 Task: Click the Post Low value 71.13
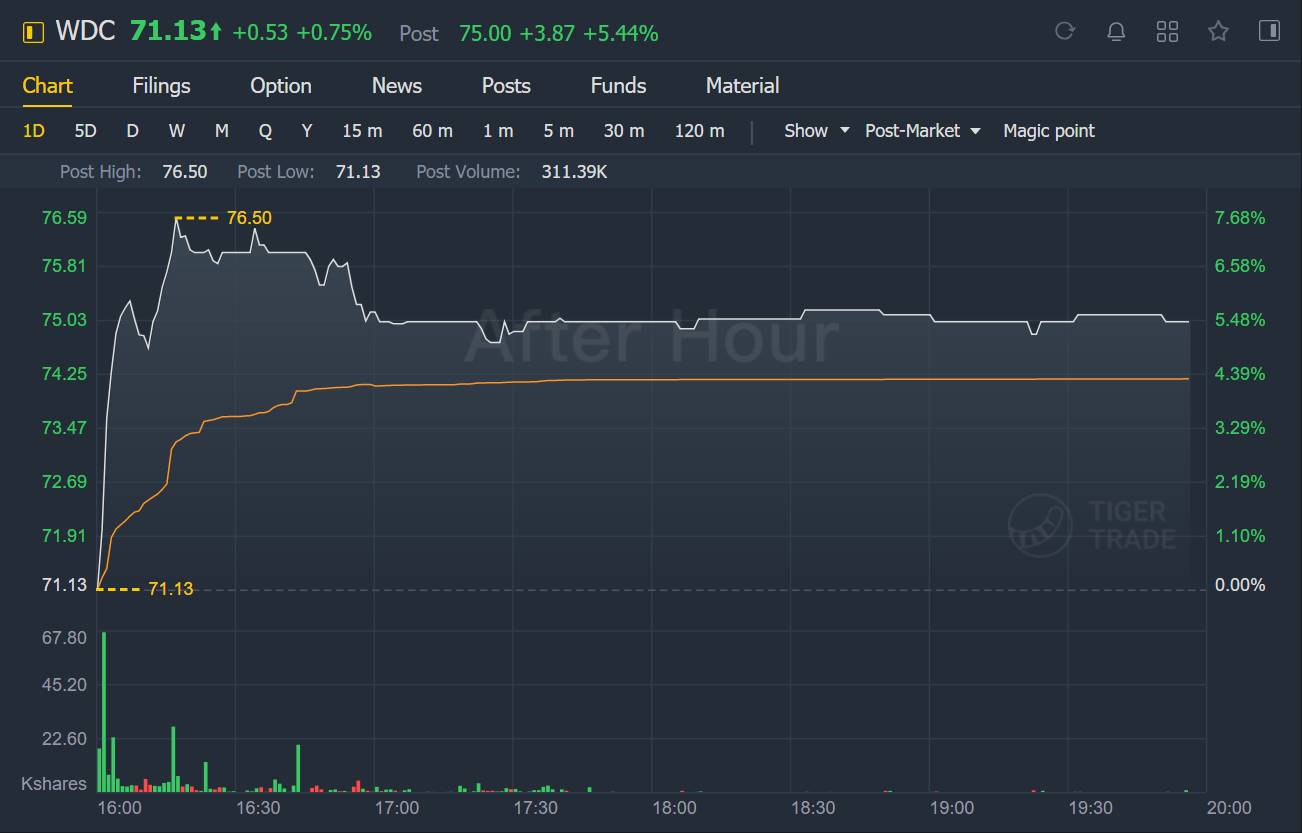point(358,172)
